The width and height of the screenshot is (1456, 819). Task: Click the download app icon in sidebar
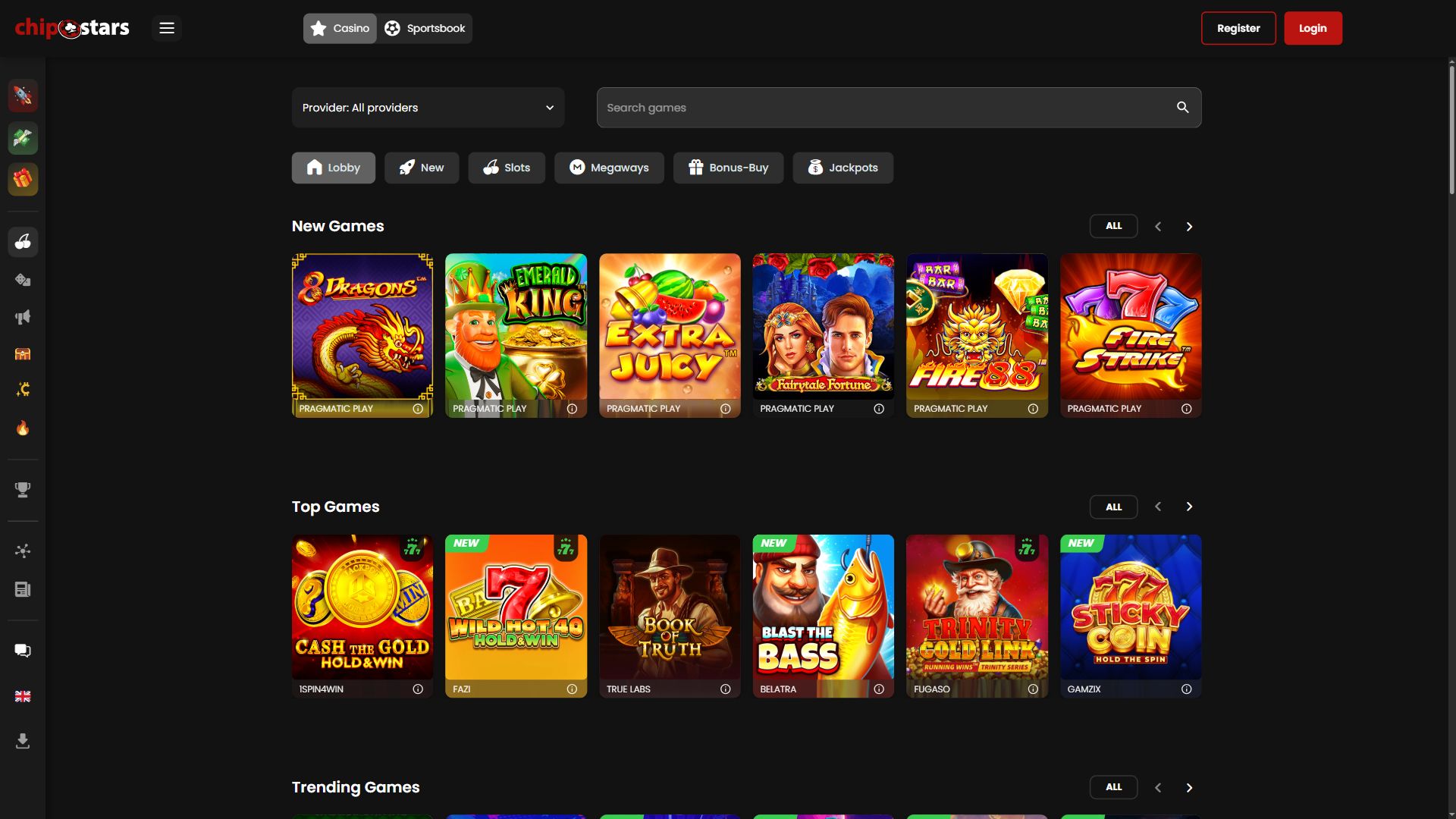23,741
